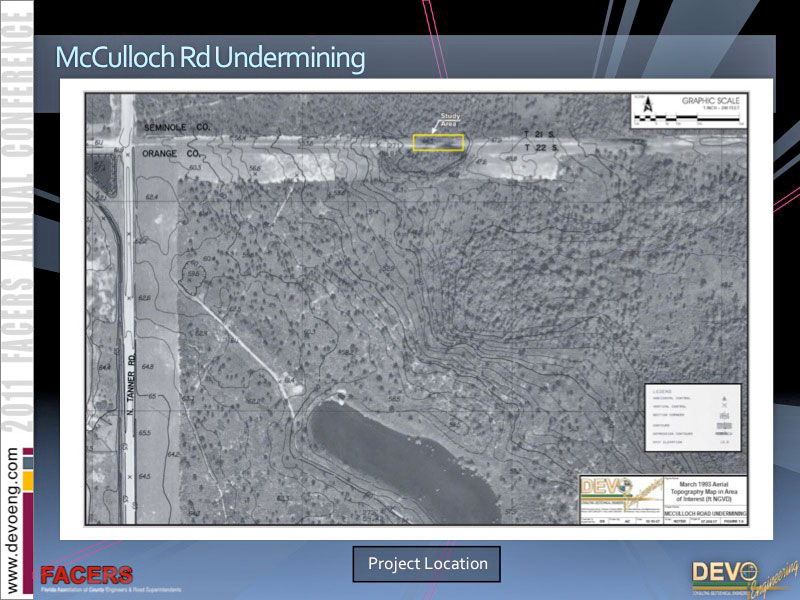Select the McCulloch Rd Undermining slide title
This screenshot has width=800, height=600.
[x=210, y=57]
